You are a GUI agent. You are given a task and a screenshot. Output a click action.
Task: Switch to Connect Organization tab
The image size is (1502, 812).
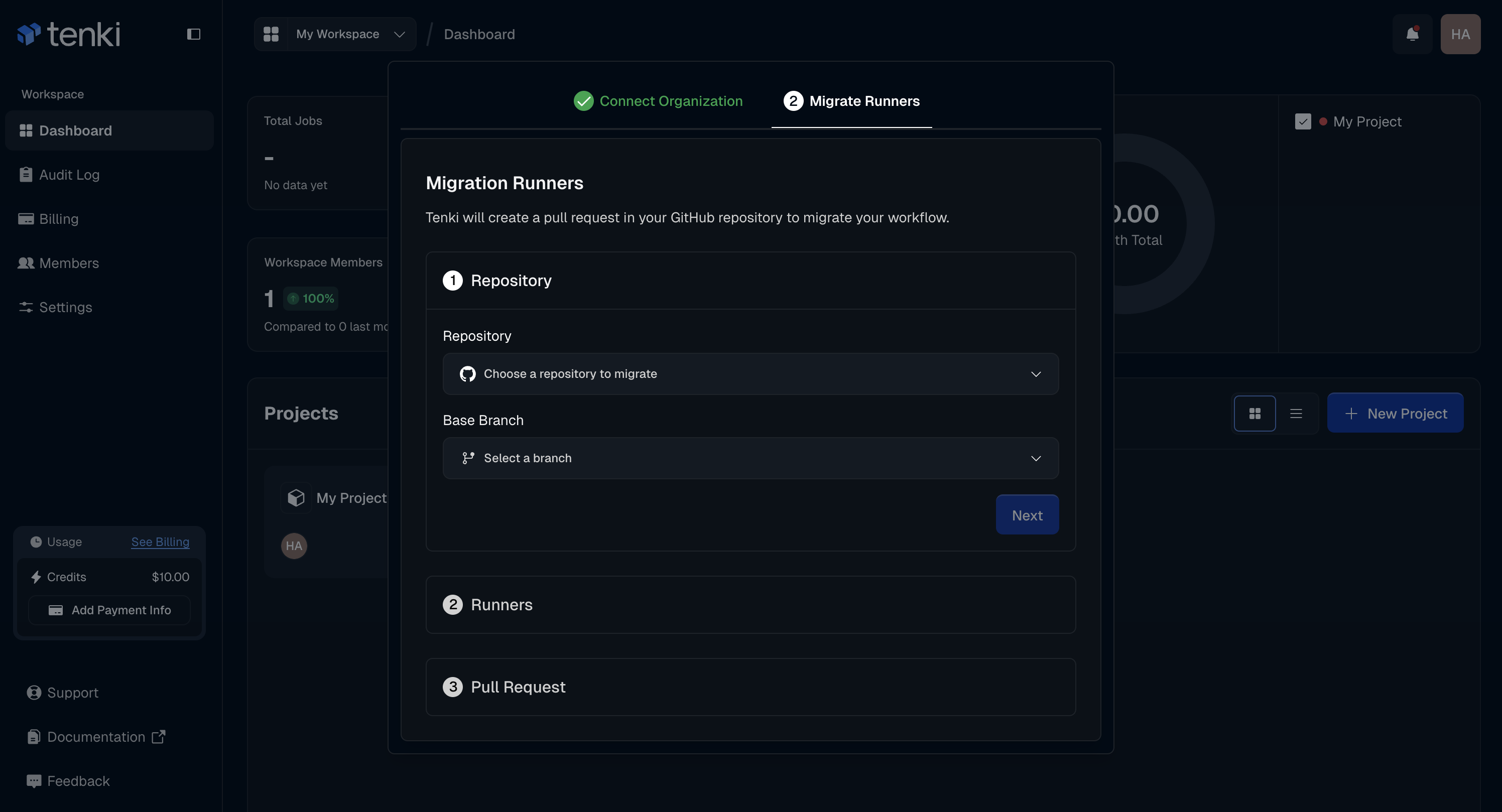(x=658, y=101)
